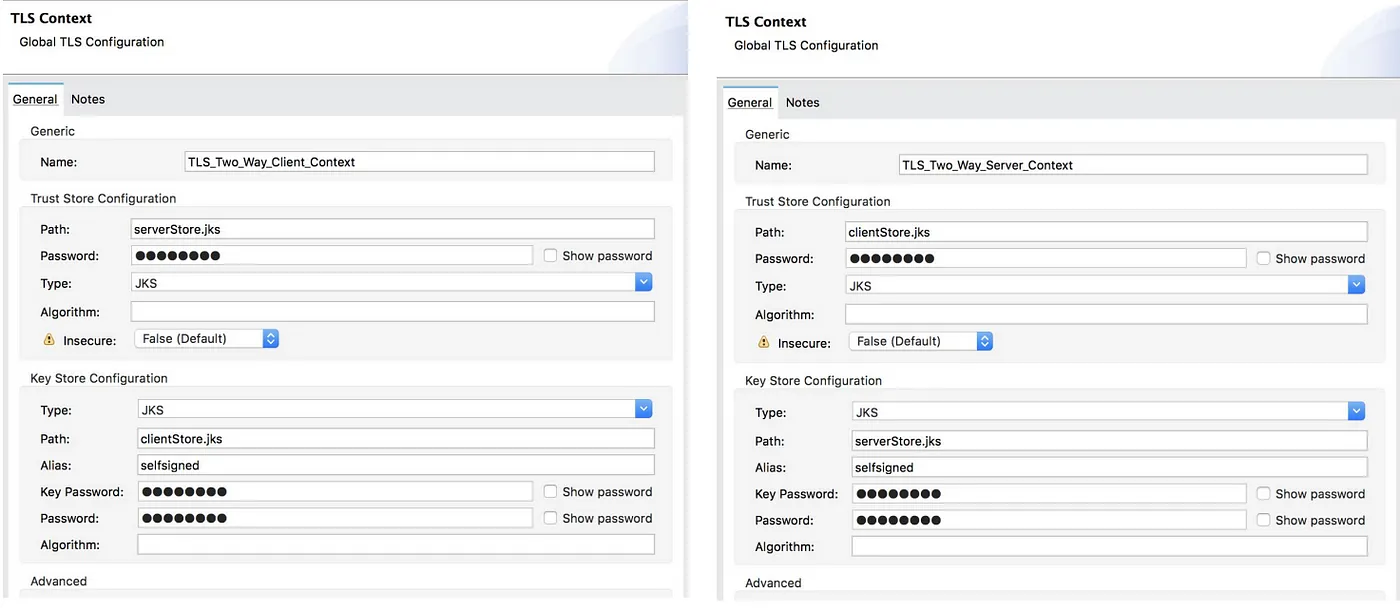Image resolution: width=1400 pixels, height=608 pixels.
Task: Click the Name field containing TLS_Two_Way_Client_Context
Action: pyautogui.click(x=418, y=161)
